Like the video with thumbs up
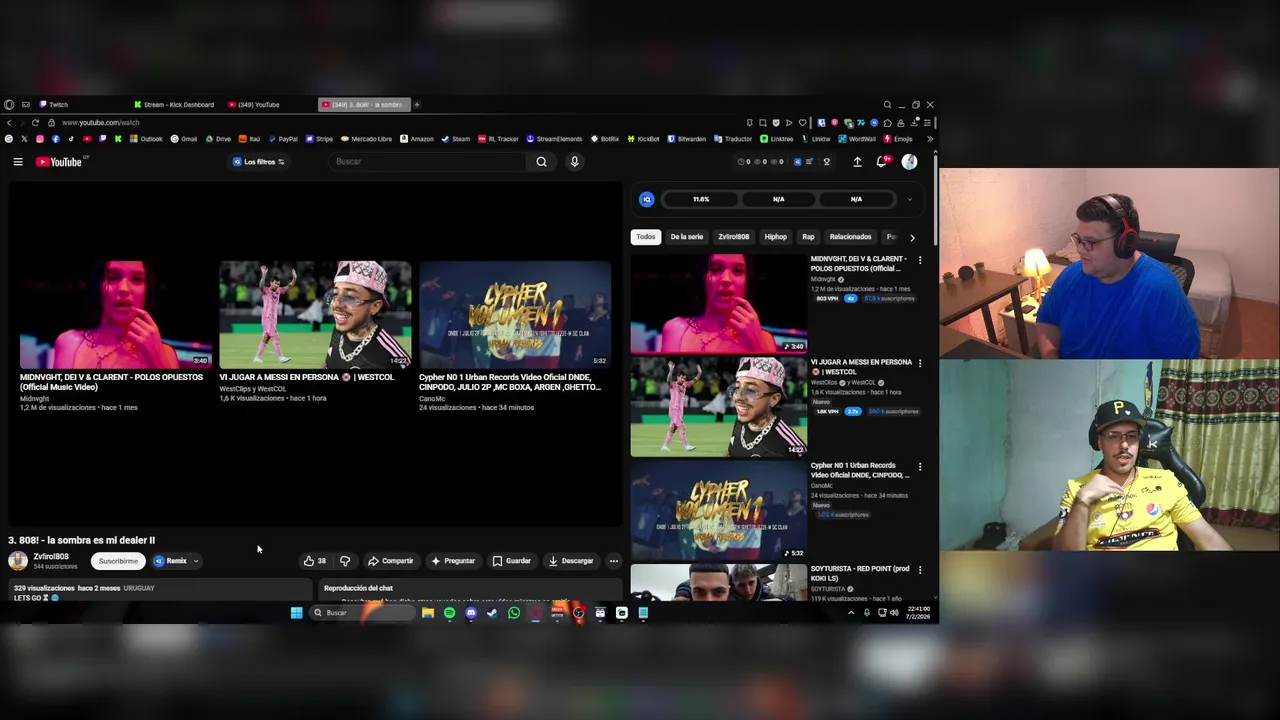 [315, 561]
